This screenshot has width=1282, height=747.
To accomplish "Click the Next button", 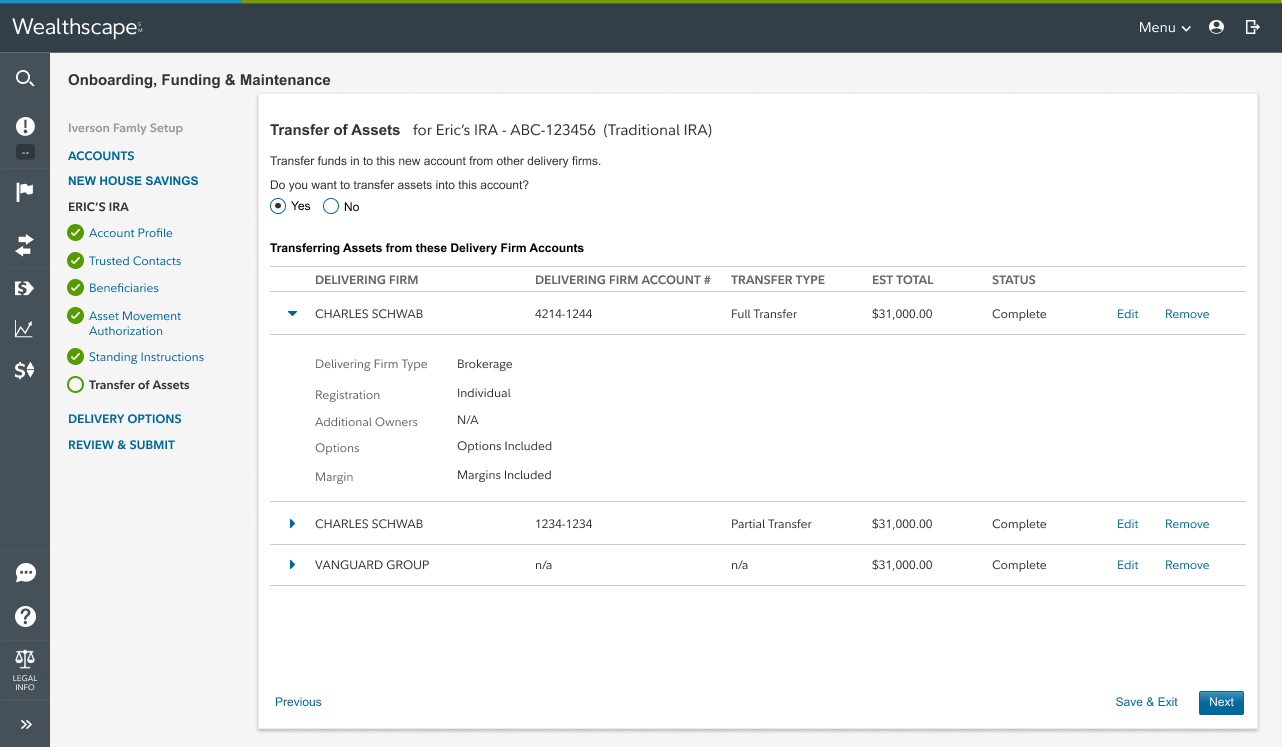I will pos(1221,702).
